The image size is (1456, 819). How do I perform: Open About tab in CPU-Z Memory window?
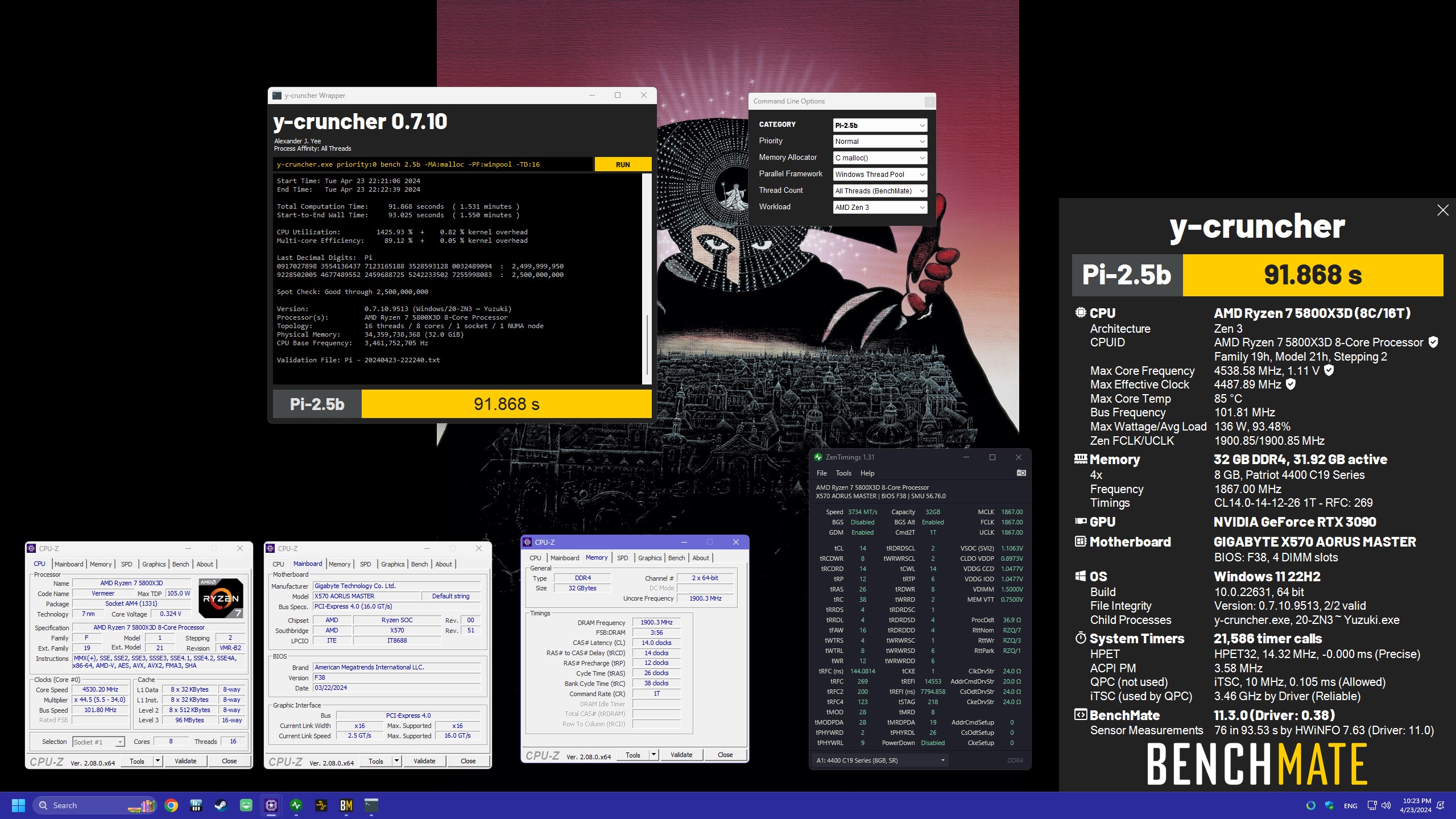click(x=701, y=558)
